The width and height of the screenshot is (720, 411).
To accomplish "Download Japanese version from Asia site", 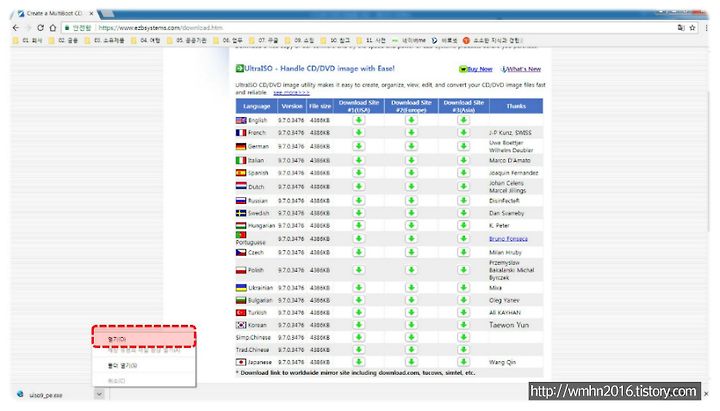I will (463, 362).
